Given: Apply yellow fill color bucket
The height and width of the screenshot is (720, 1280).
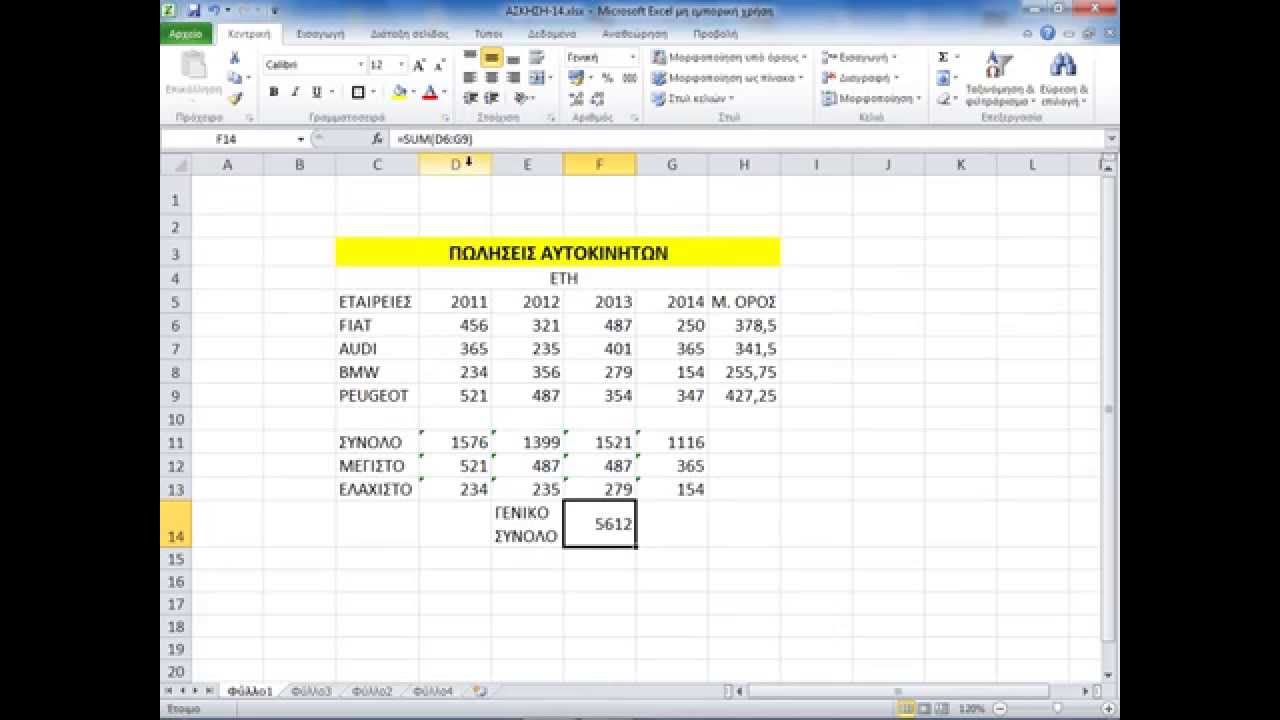Looking at the screenshot, I should click(x=400, y=92).
